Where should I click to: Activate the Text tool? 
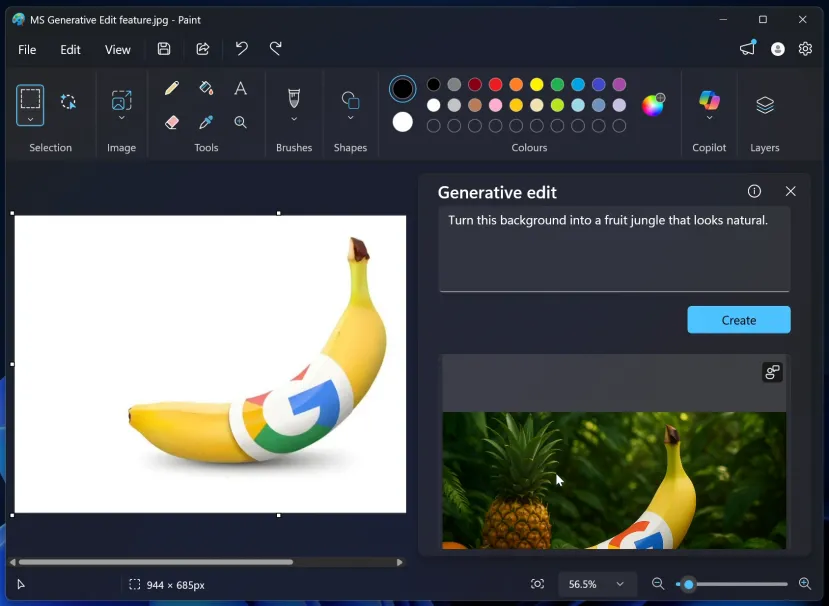240,88
